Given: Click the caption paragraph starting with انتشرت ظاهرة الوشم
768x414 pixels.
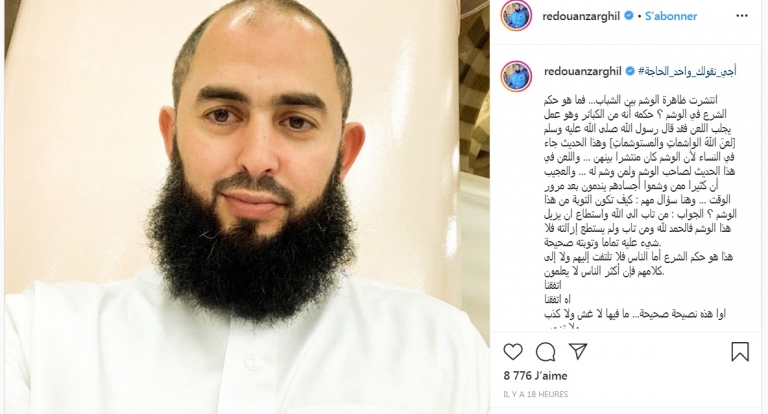Looking at the screenshot, I should tap(640, 171).
